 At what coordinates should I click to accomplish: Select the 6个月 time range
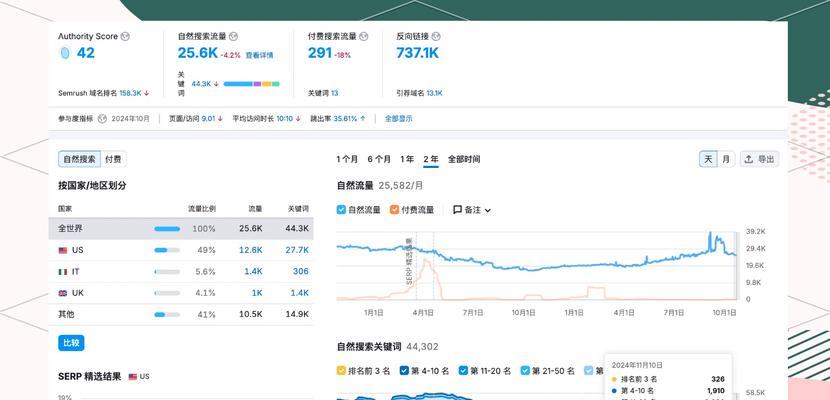point(379,159)
